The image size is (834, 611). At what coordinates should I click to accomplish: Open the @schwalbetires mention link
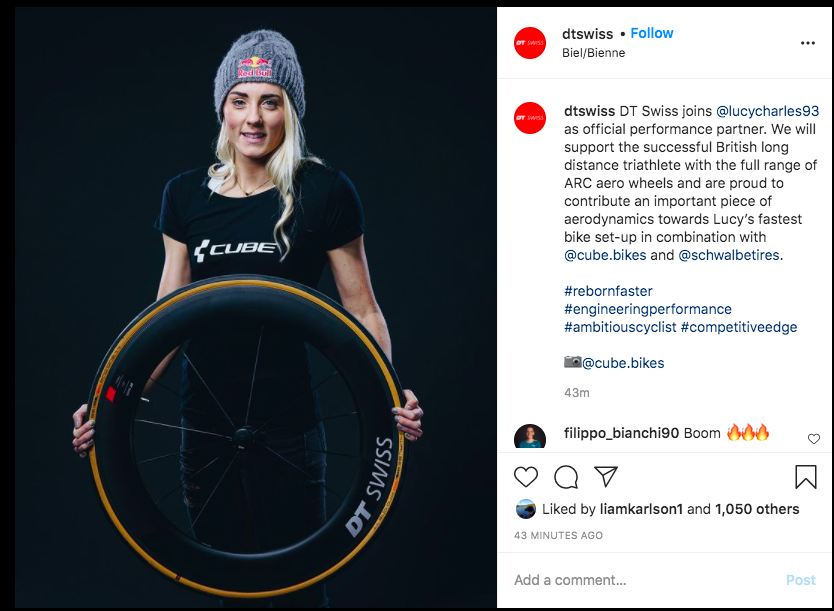point(729,255)
